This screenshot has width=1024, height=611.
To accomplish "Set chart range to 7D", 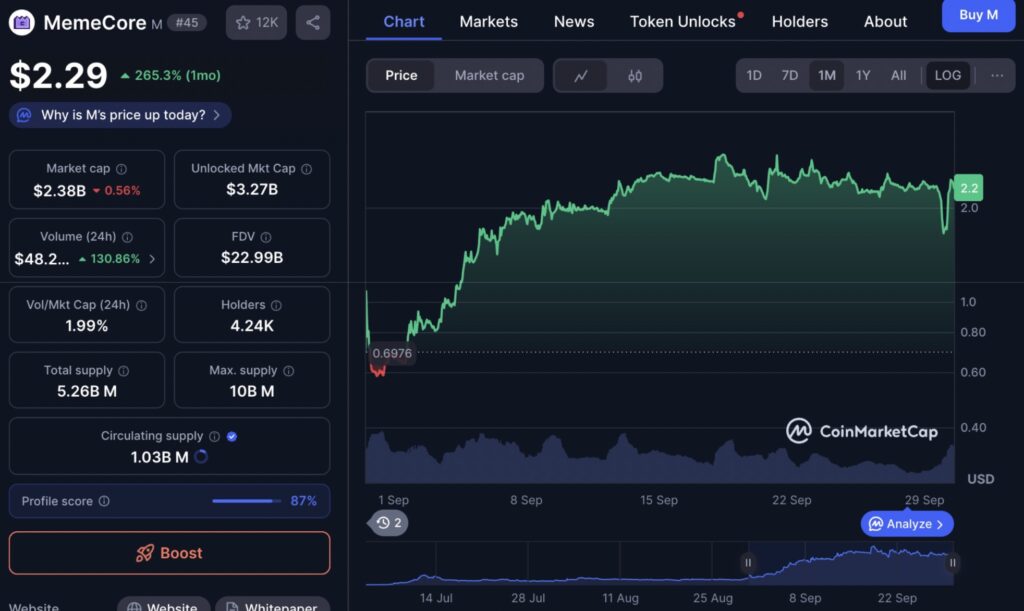I will [790, 76].
